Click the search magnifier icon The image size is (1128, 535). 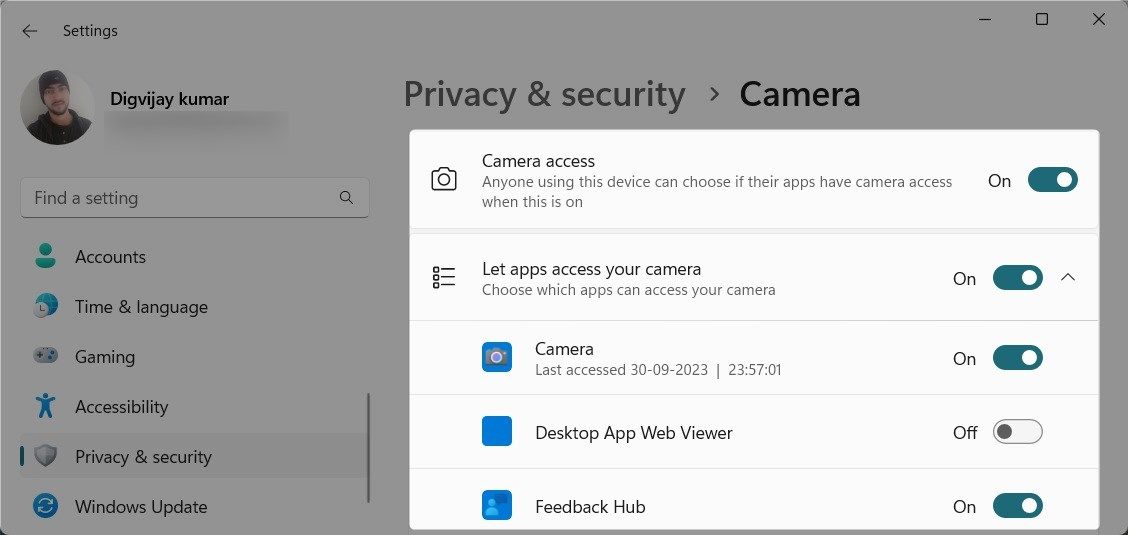(346, 198)
